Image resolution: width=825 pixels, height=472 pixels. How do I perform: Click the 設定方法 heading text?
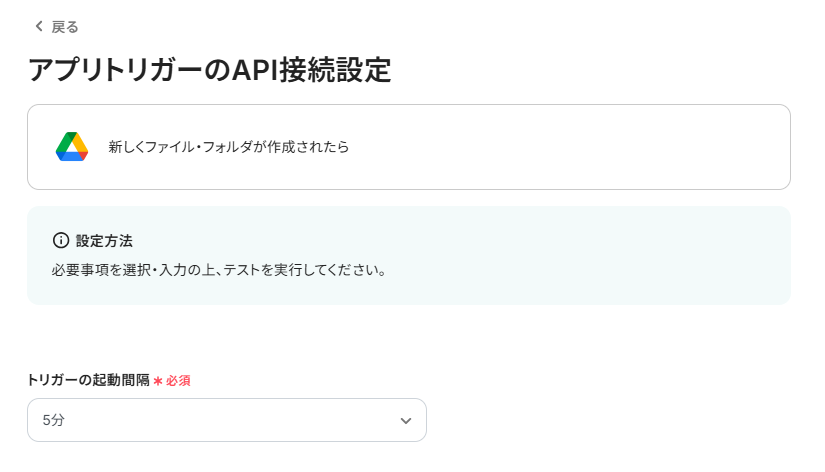click(x=104, y=241)
